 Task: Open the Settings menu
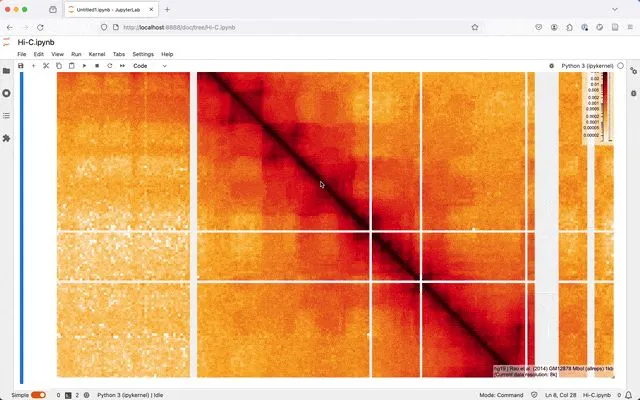click(143, 54)
